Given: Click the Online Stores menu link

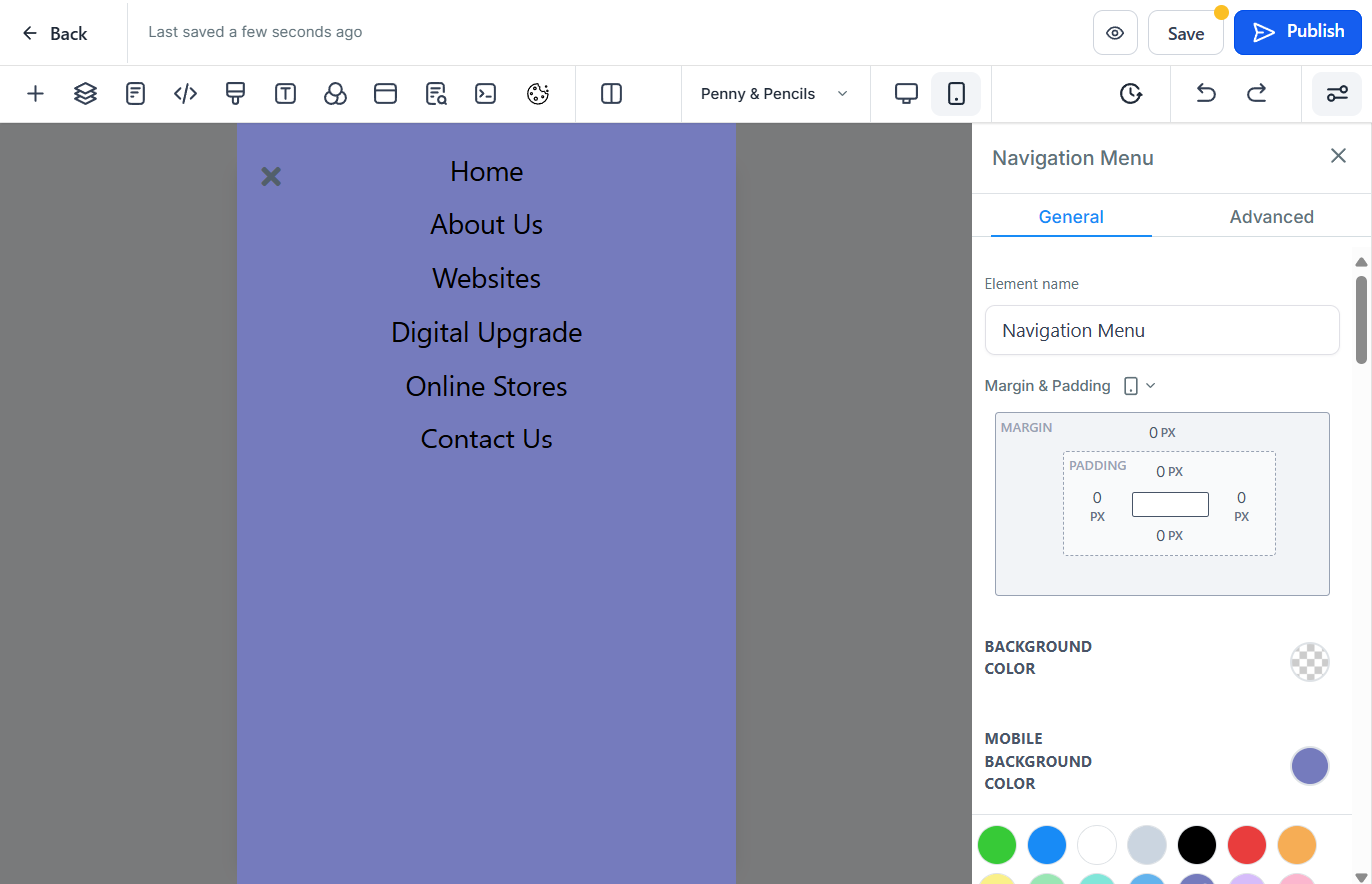Looking at the screenshot, I should coord(486,387).
